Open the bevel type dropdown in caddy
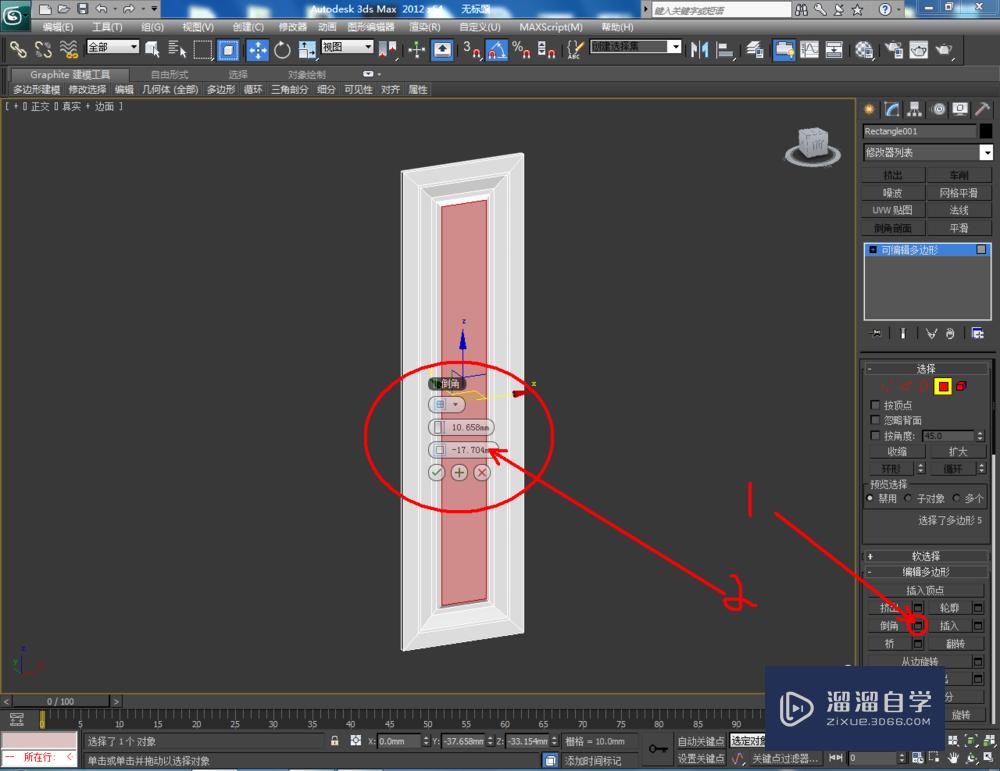 tap(446, 404)
